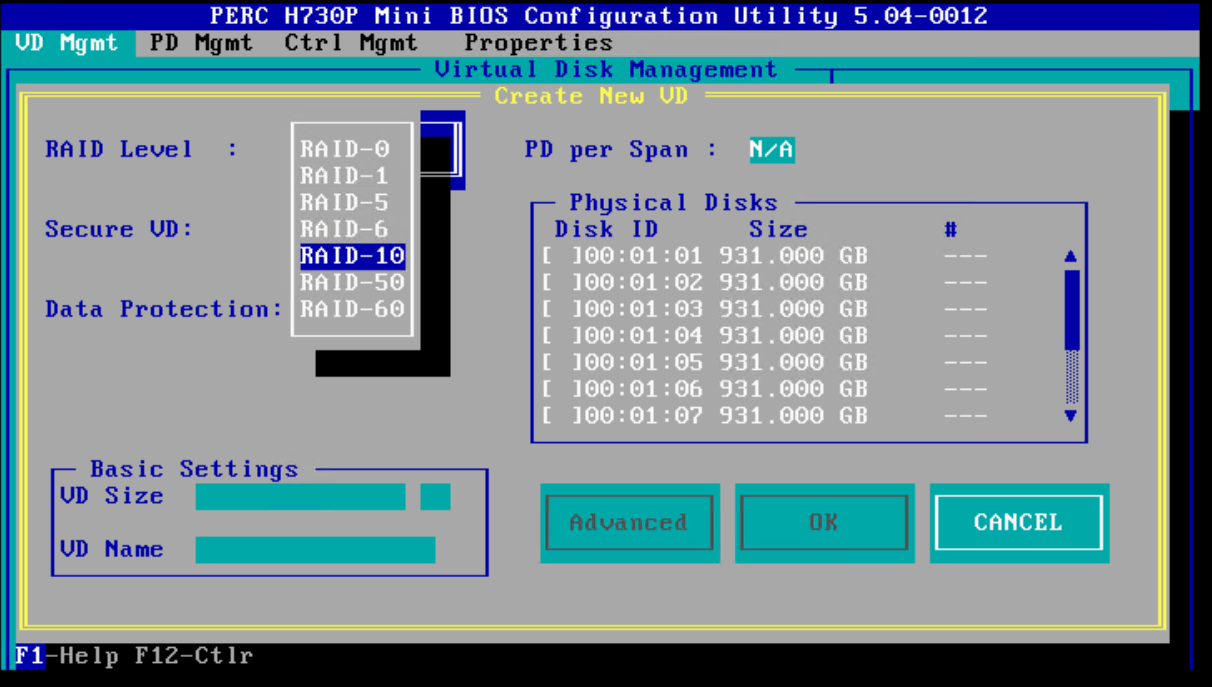Click the F1-Help shortcut label
Screen dimensions: 1212x687
click(67, 656)
